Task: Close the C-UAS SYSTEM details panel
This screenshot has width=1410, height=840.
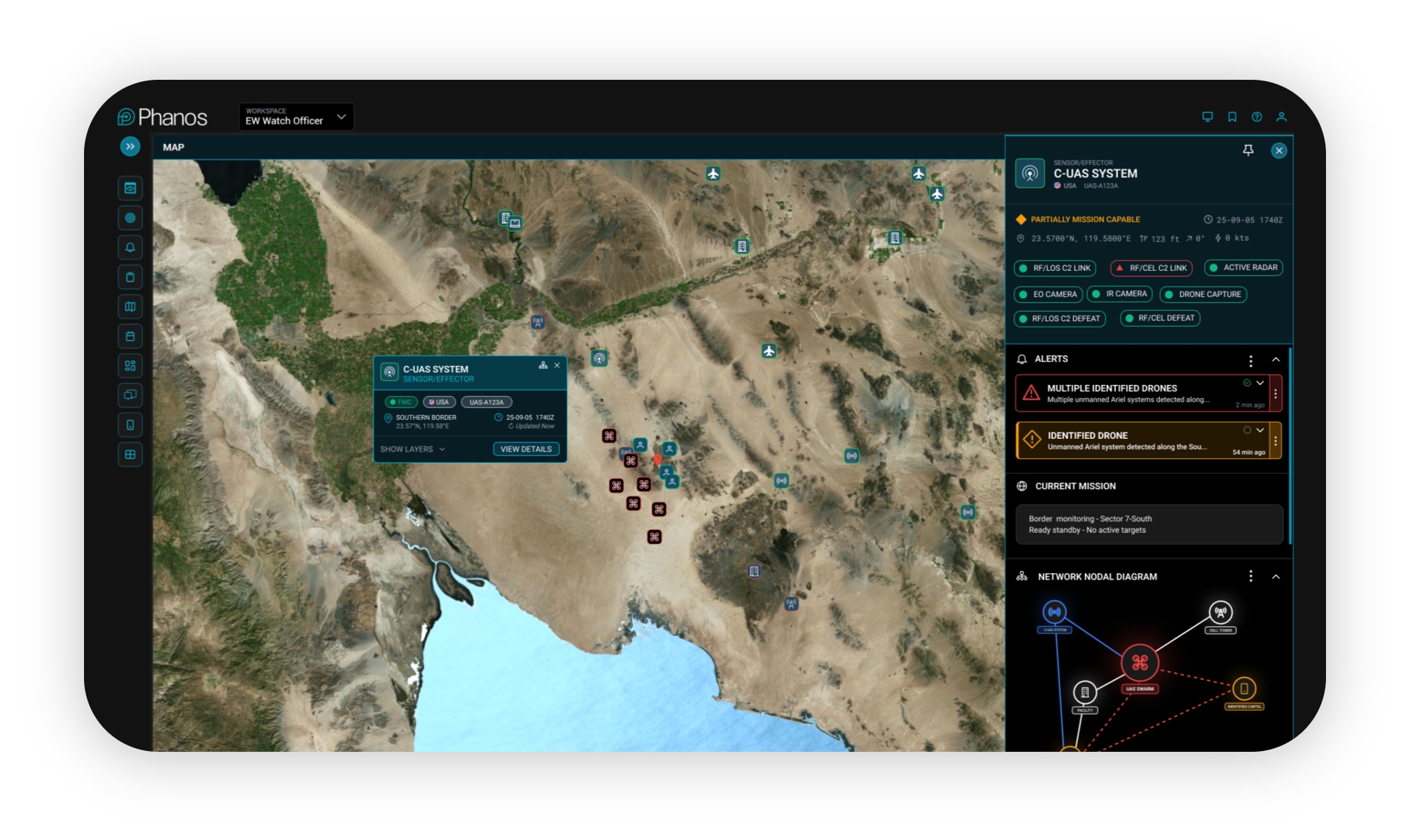Action: pos(1279,150)
